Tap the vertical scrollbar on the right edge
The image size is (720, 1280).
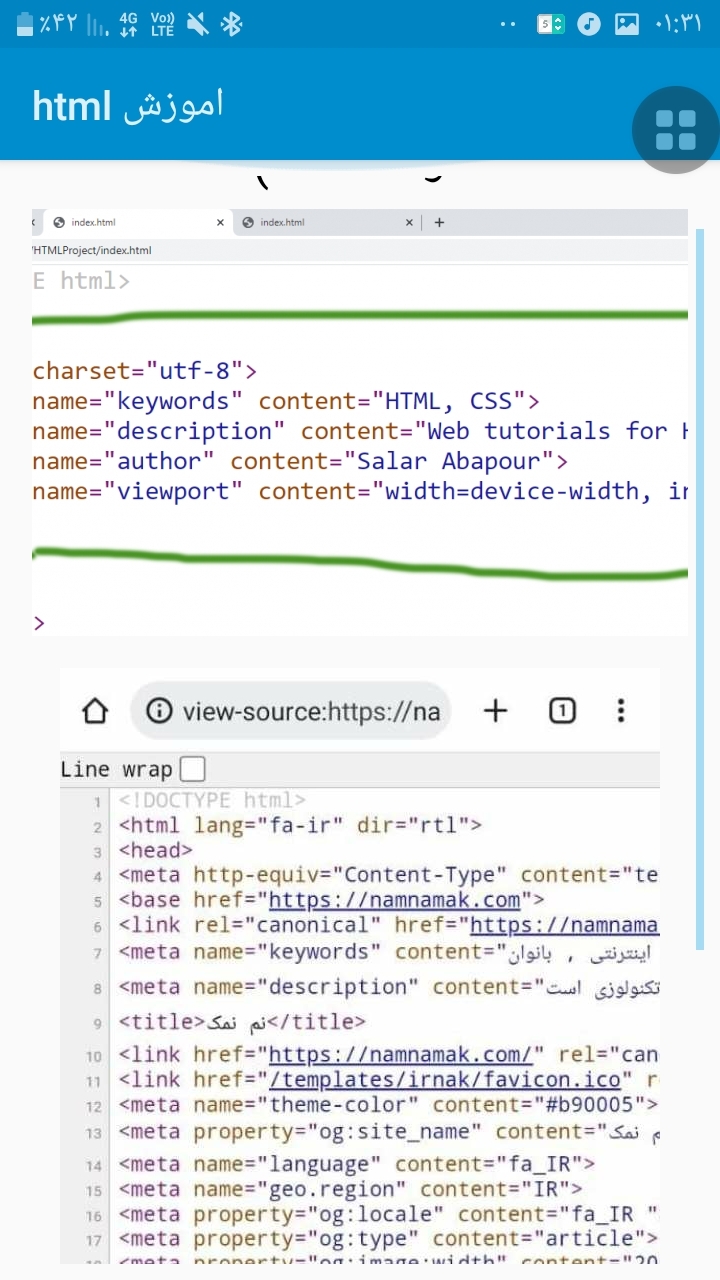click(700, 590)
